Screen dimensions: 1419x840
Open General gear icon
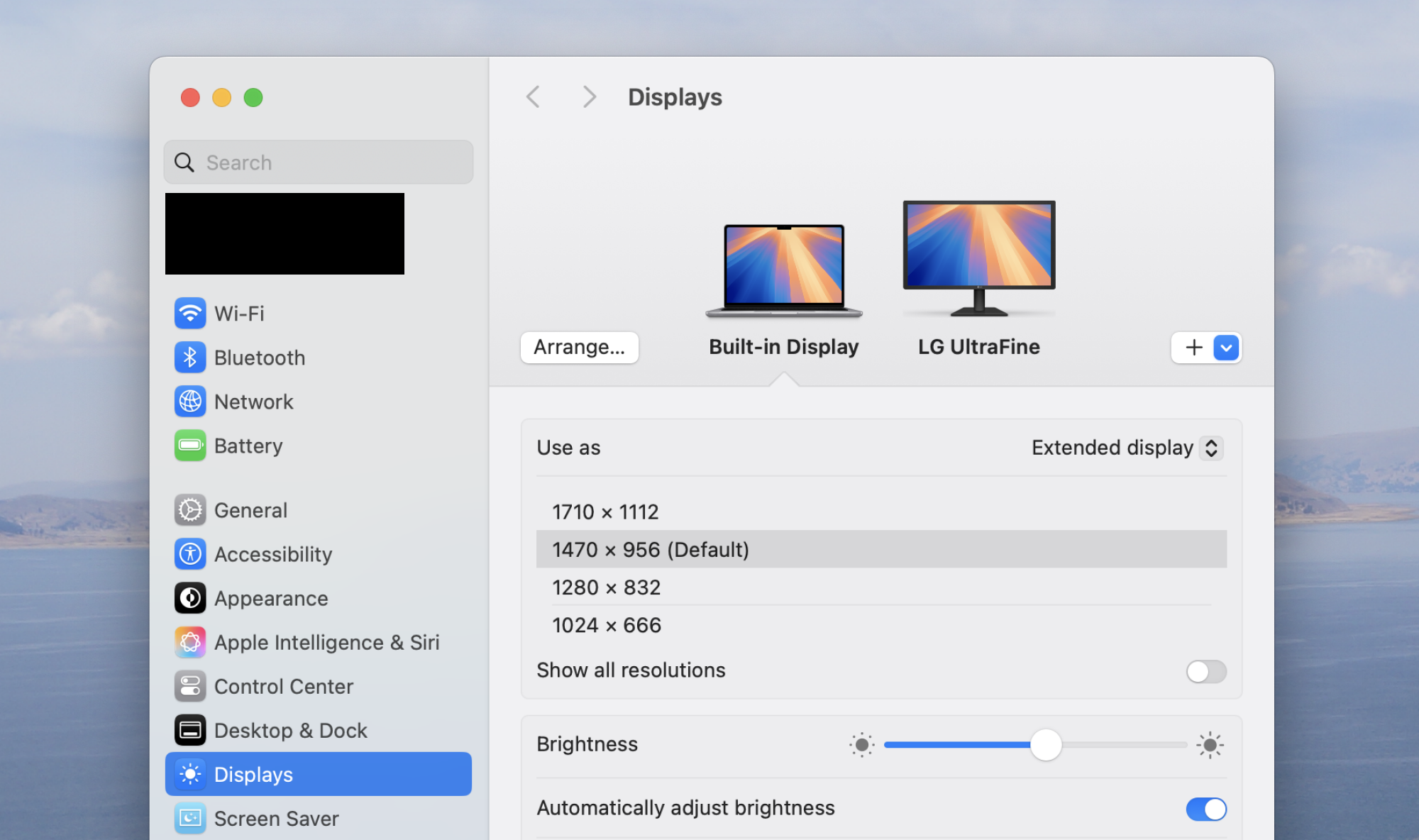(190, 510)
